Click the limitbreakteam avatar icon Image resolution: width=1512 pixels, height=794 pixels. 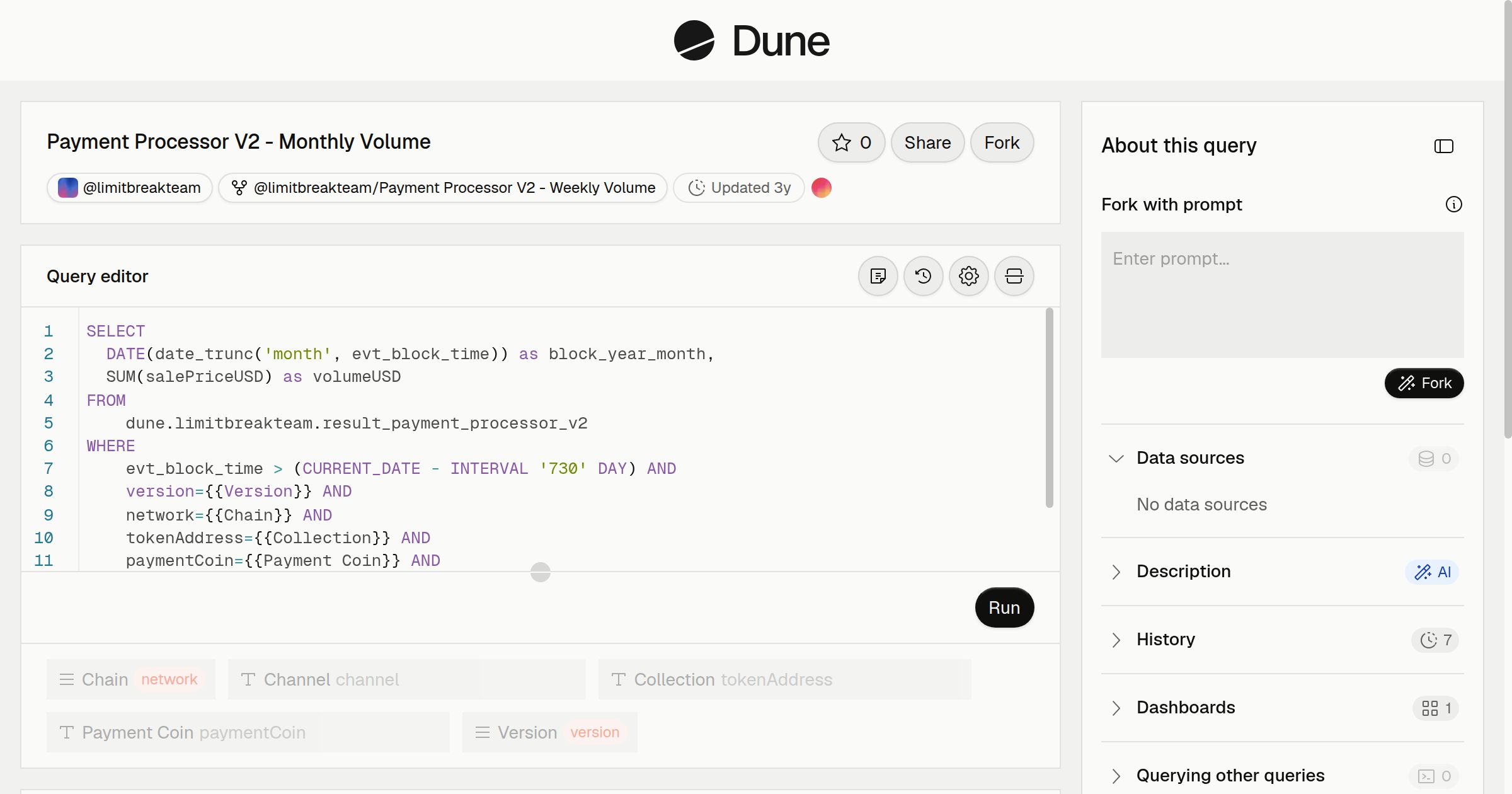[x=67, y=188]
